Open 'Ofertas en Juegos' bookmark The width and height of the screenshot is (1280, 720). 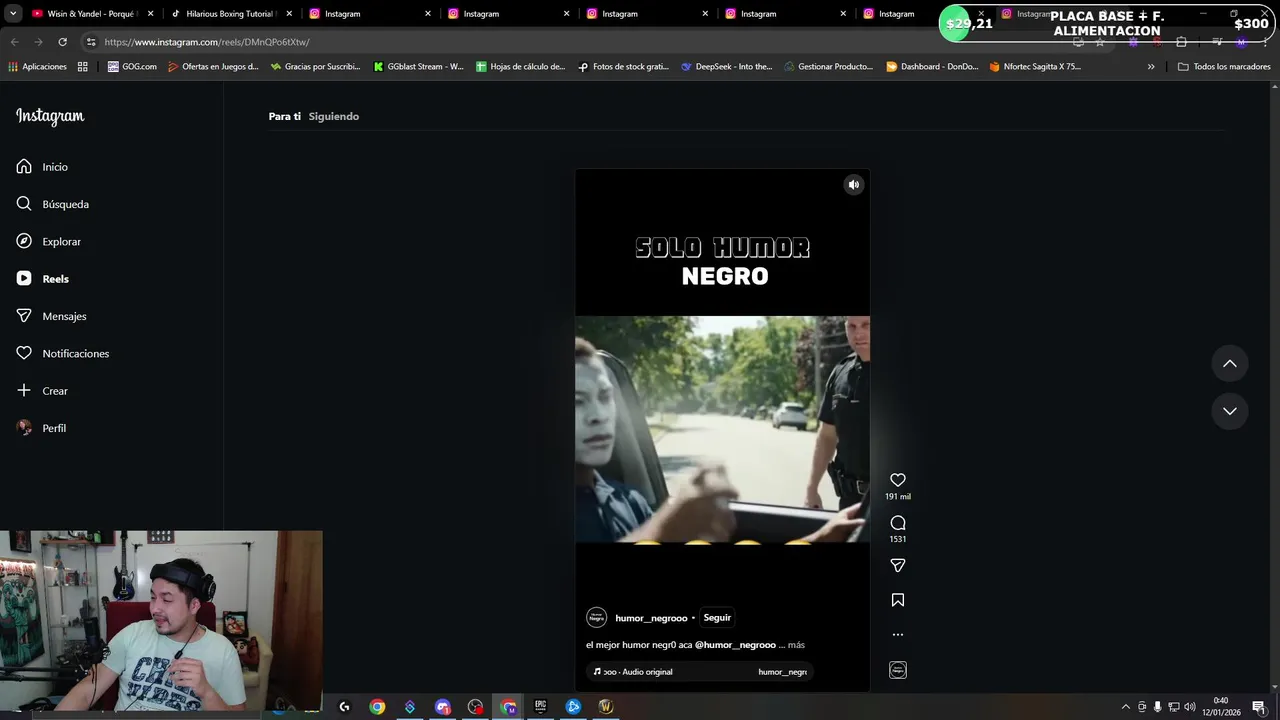213,66
